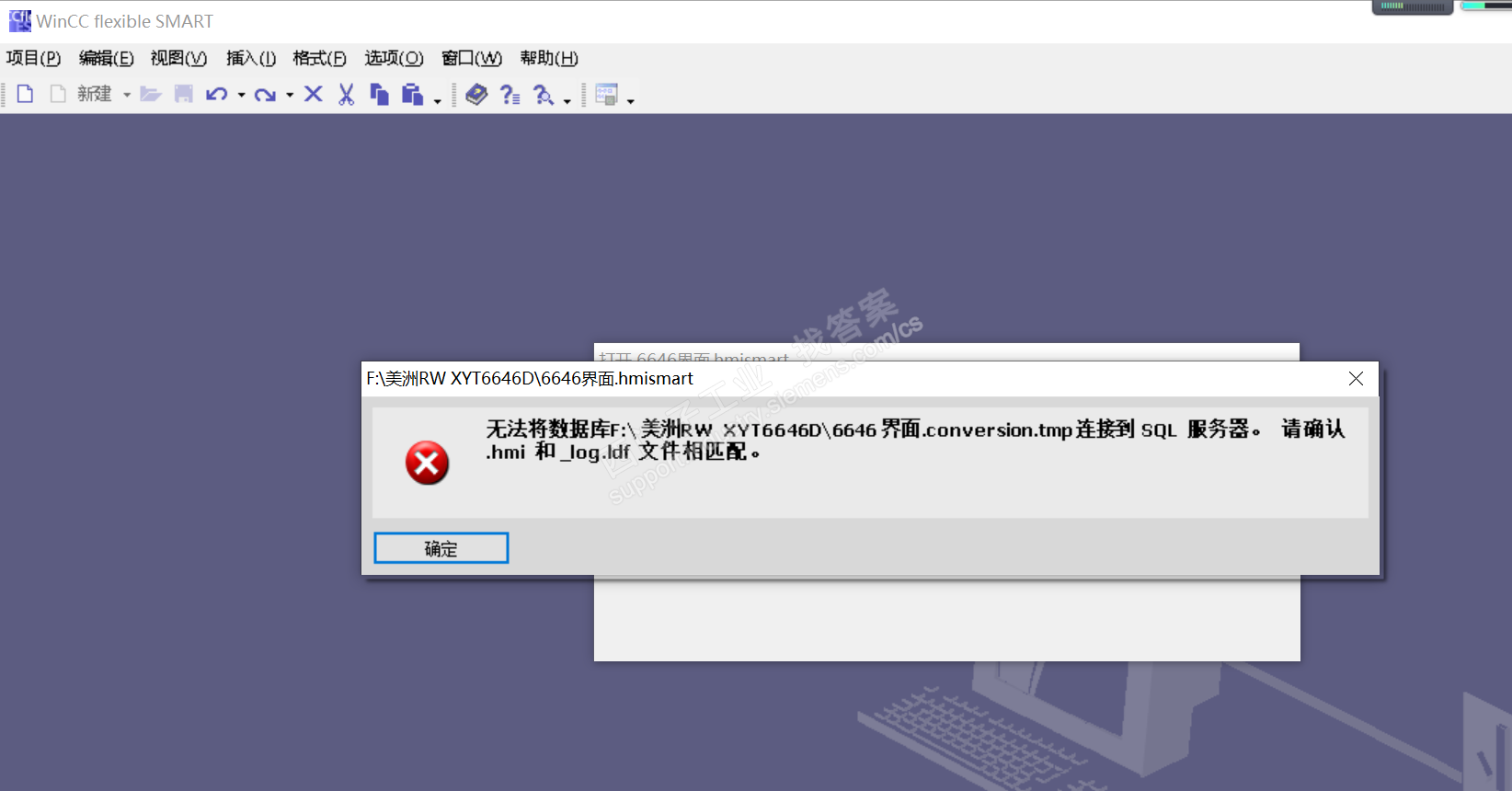Open the 帮助(H) menu
This screenshot has height=791, width=1512.
(x=549, y=59)
